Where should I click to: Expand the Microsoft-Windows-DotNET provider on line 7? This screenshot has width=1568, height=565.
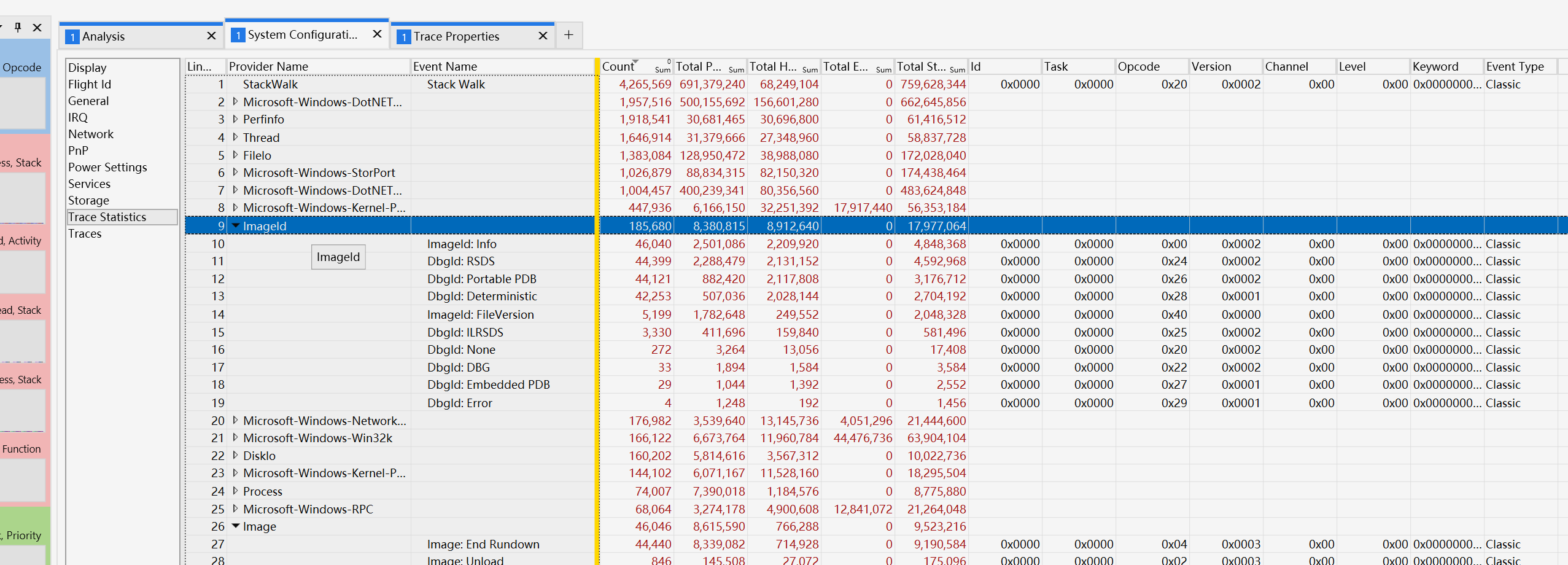click(x=235, y=190)
